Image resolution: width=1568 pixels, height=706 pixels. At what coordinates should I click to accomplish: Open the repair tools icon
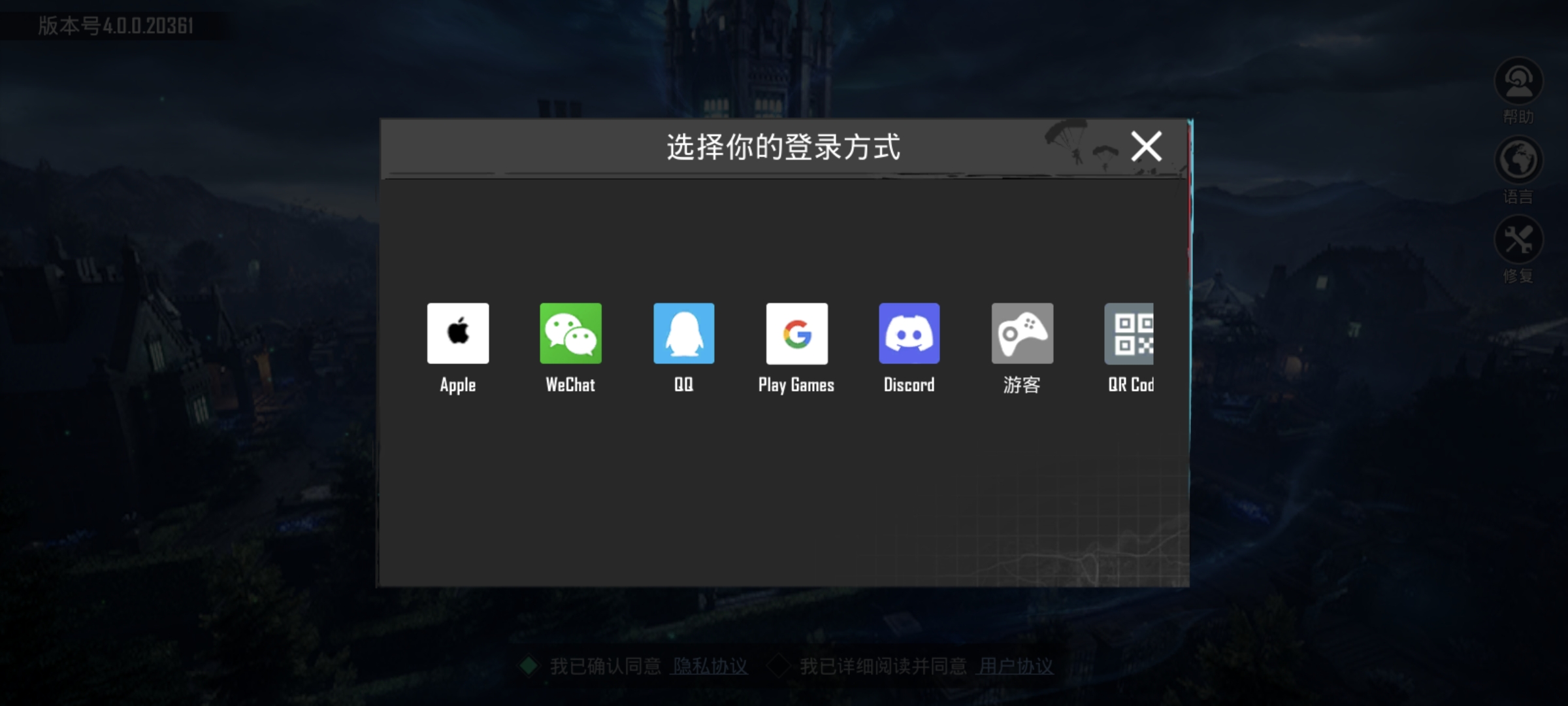coord(1518,240)
